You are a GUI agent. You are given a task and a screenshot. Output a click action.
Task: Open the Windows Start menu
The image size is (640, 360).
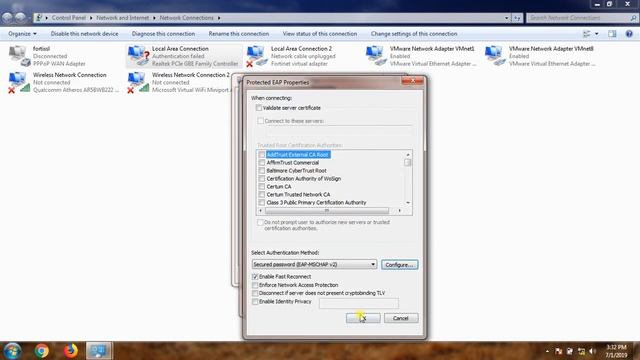click(12, 351)
